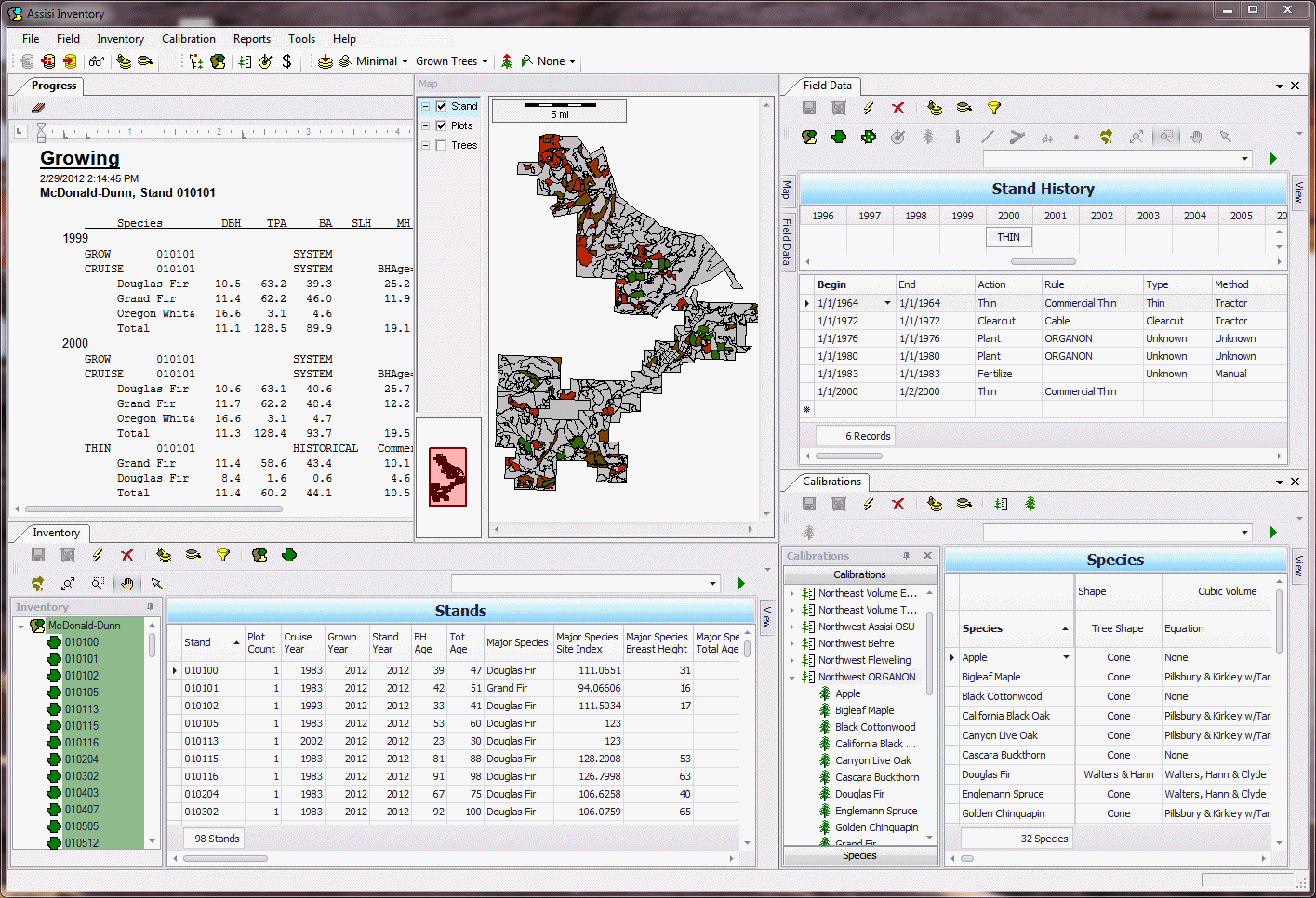Viewport: 1316px width, 898px height.
Task: Click the yellow funnel filter icon in Inventory
Action: pos(223,555)
